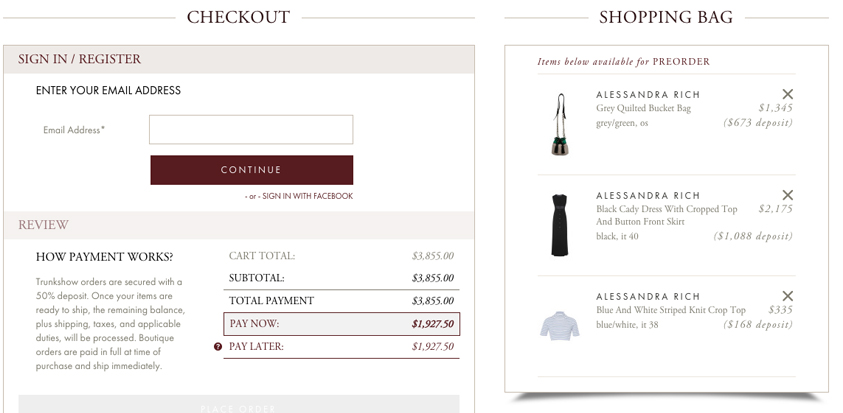Open the striped knit crop top thumbnail
This screenshot has width=843, height=413.
[x=560, y=325]
